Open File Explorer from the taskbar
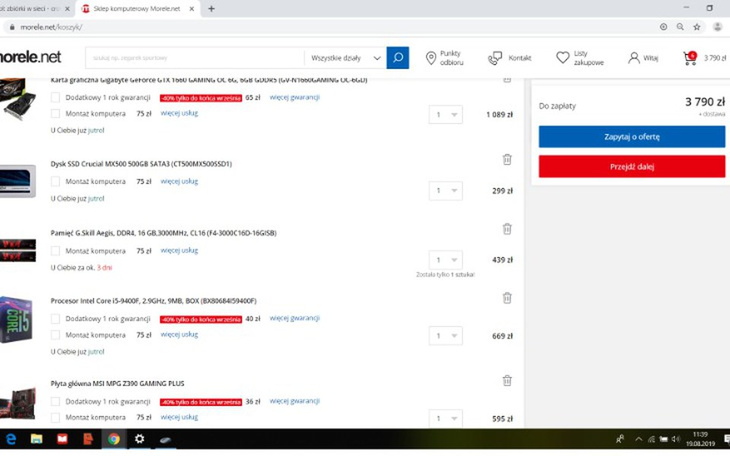The width and height of the screenshot is (730, 456). [37, 439]
